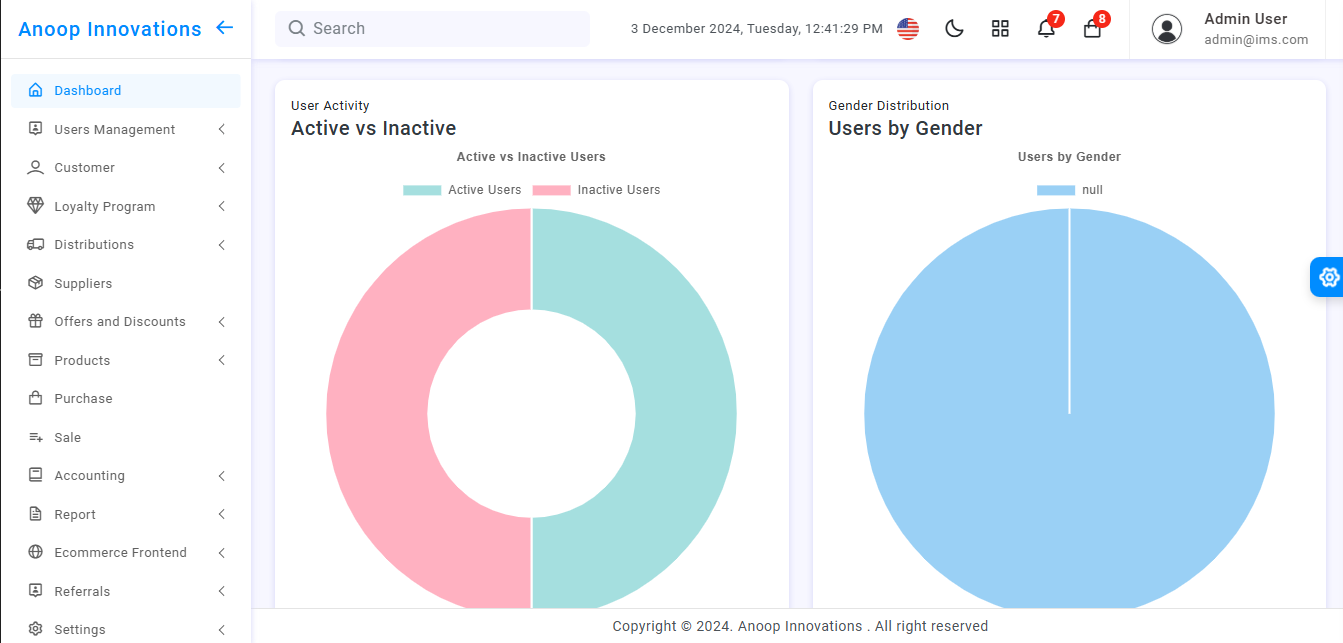Image resolution: width=1343 pixels, height=643 pixels.
Task: Open the cart icon with badge 8
Action: click(1092, 30)
